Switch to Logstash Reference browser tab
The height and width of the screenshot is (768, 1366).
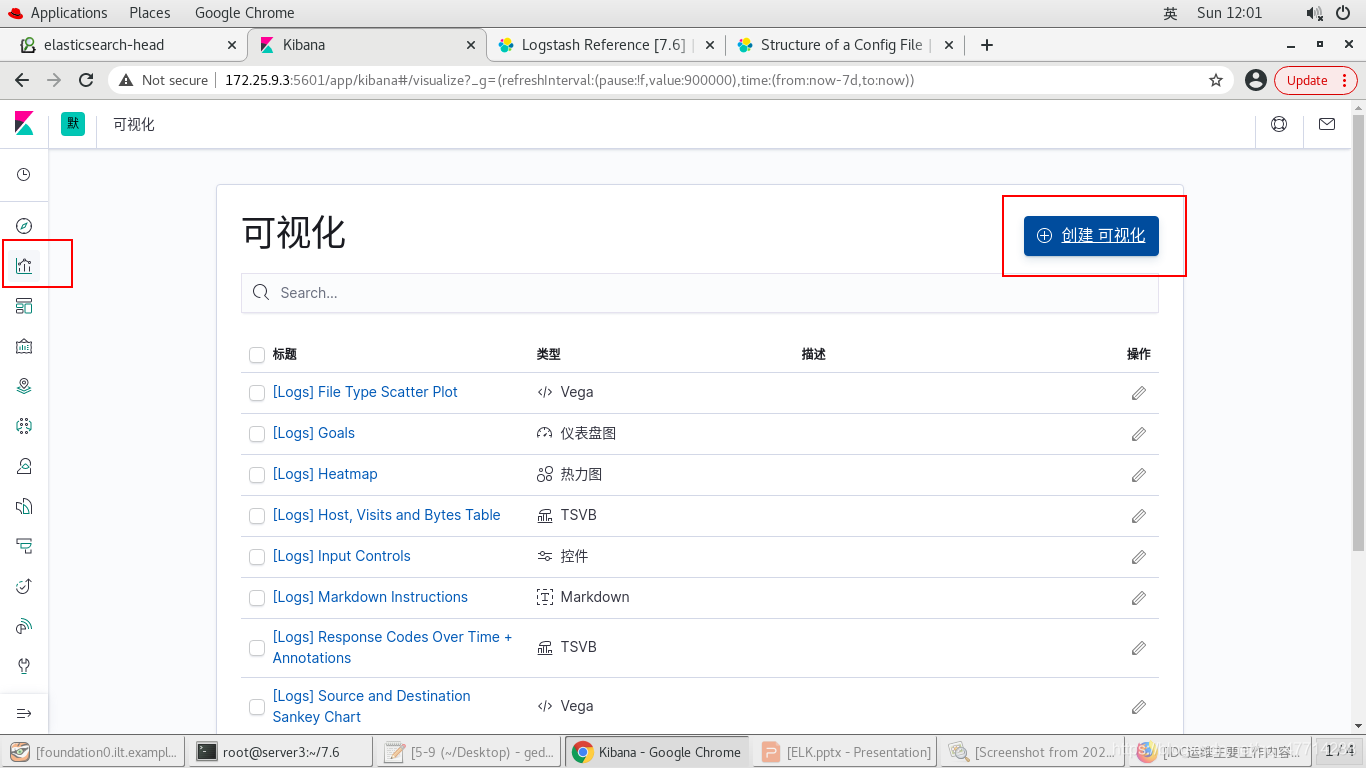[x=605, y=45]
